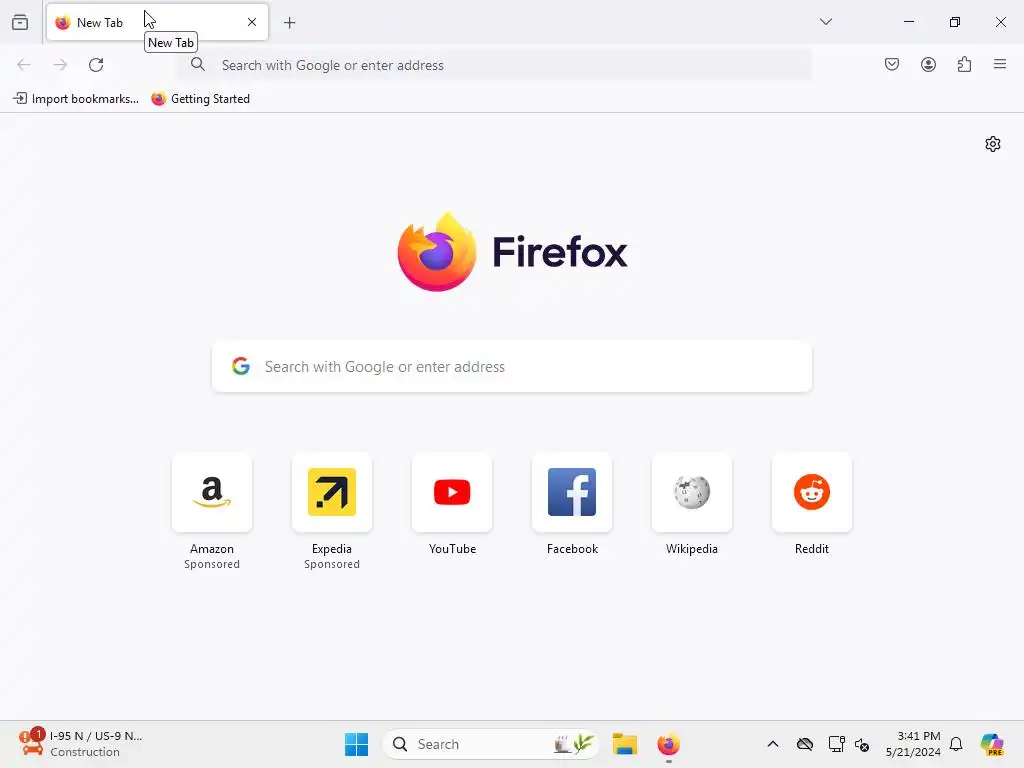1024x768 pixels.
Task: Click Import bookmarks in bookmarks toolbar
Action: click(x=76, y=99)
